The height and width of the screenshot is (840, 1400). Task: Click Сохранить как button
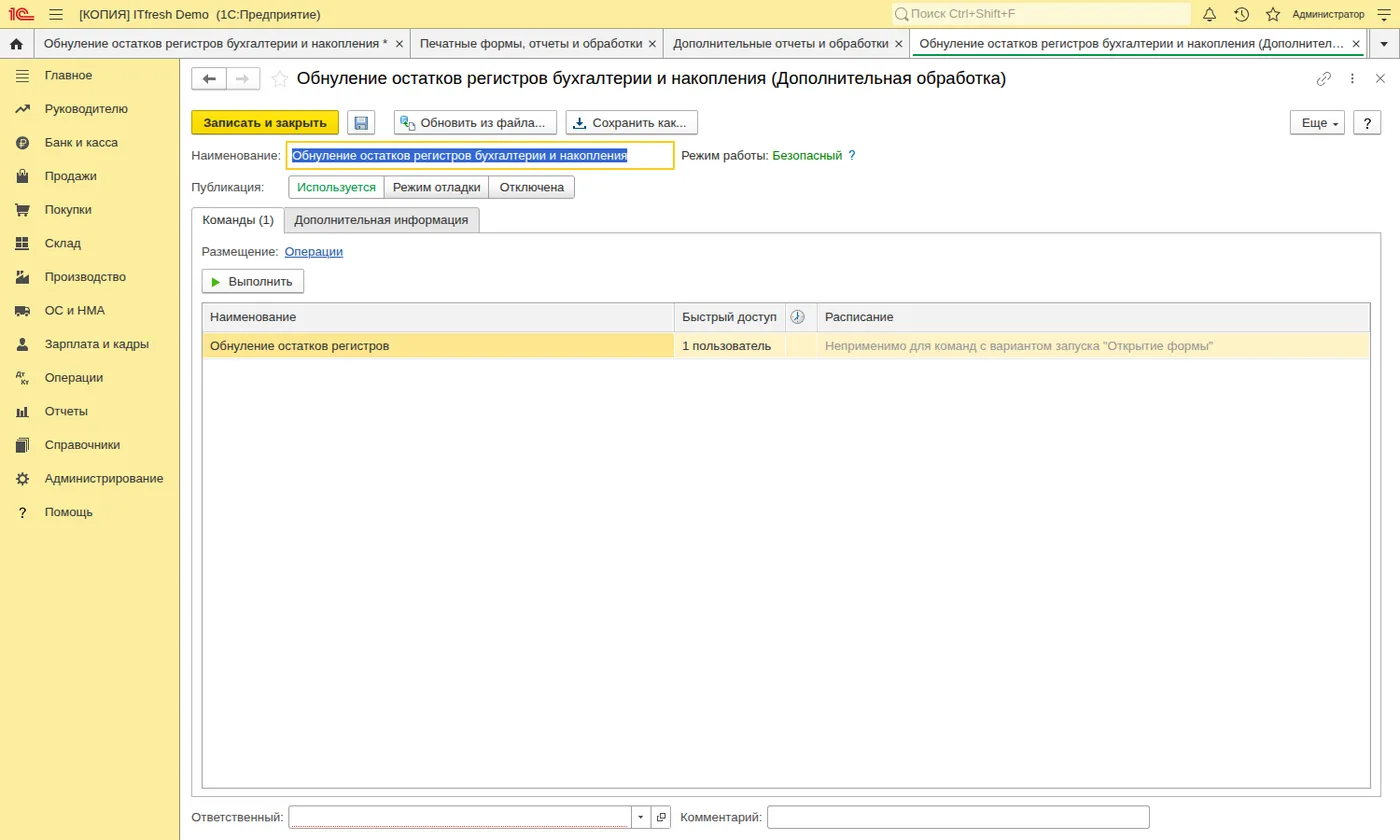click(x=632, y=123)
